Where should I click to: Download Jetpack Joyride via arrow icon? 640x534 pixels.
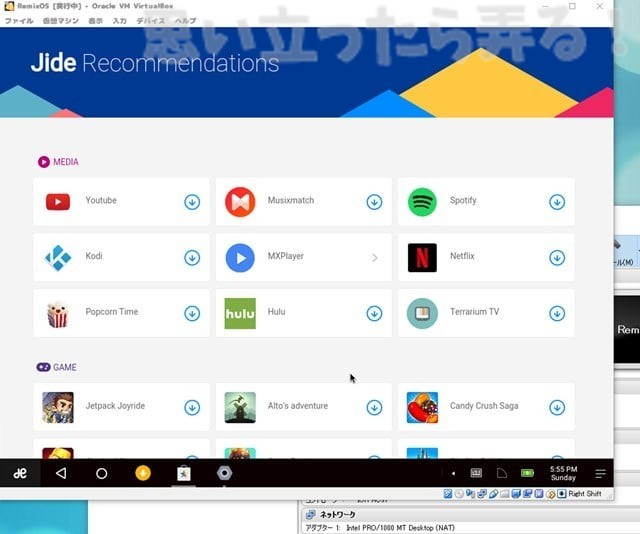(x=192, y=407)
